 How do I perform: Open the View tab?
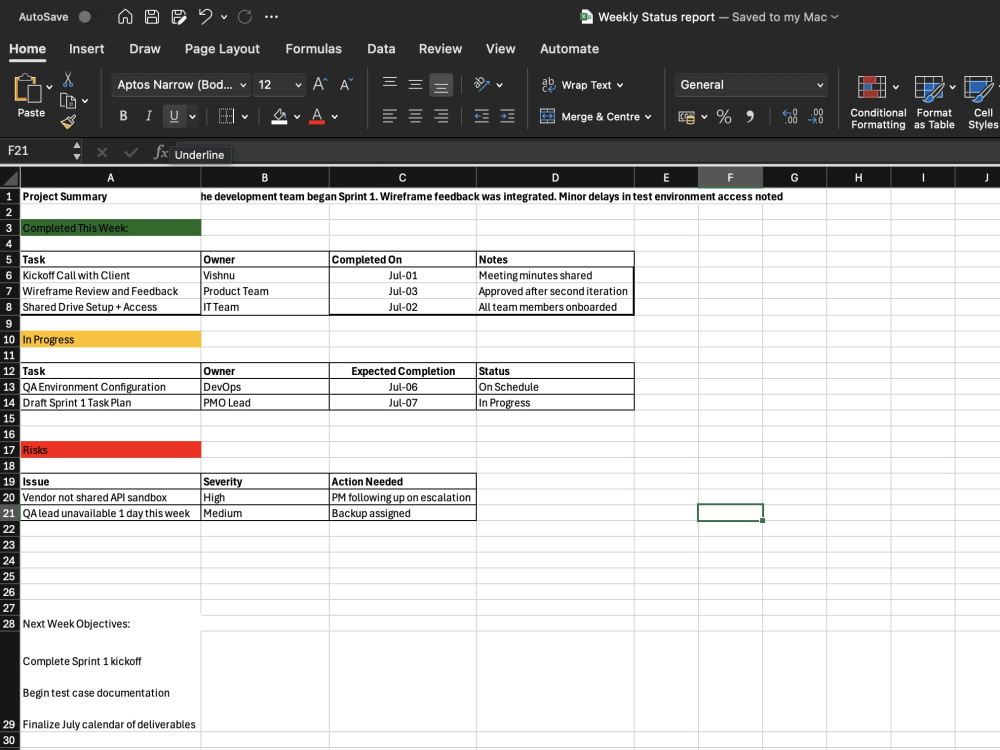point(500,49)
